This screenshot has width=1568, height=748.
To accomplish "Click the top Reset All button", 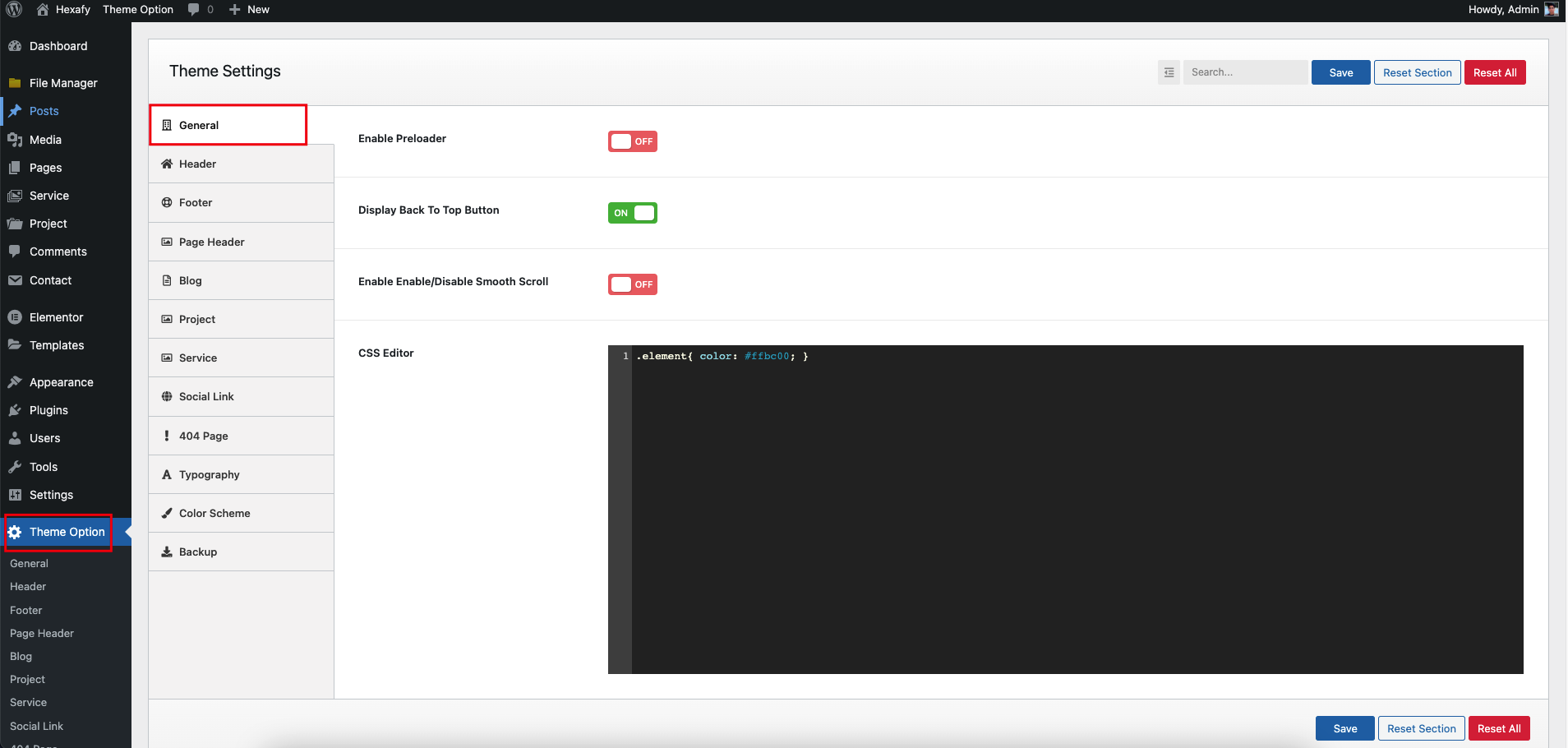I will 1495,72.
